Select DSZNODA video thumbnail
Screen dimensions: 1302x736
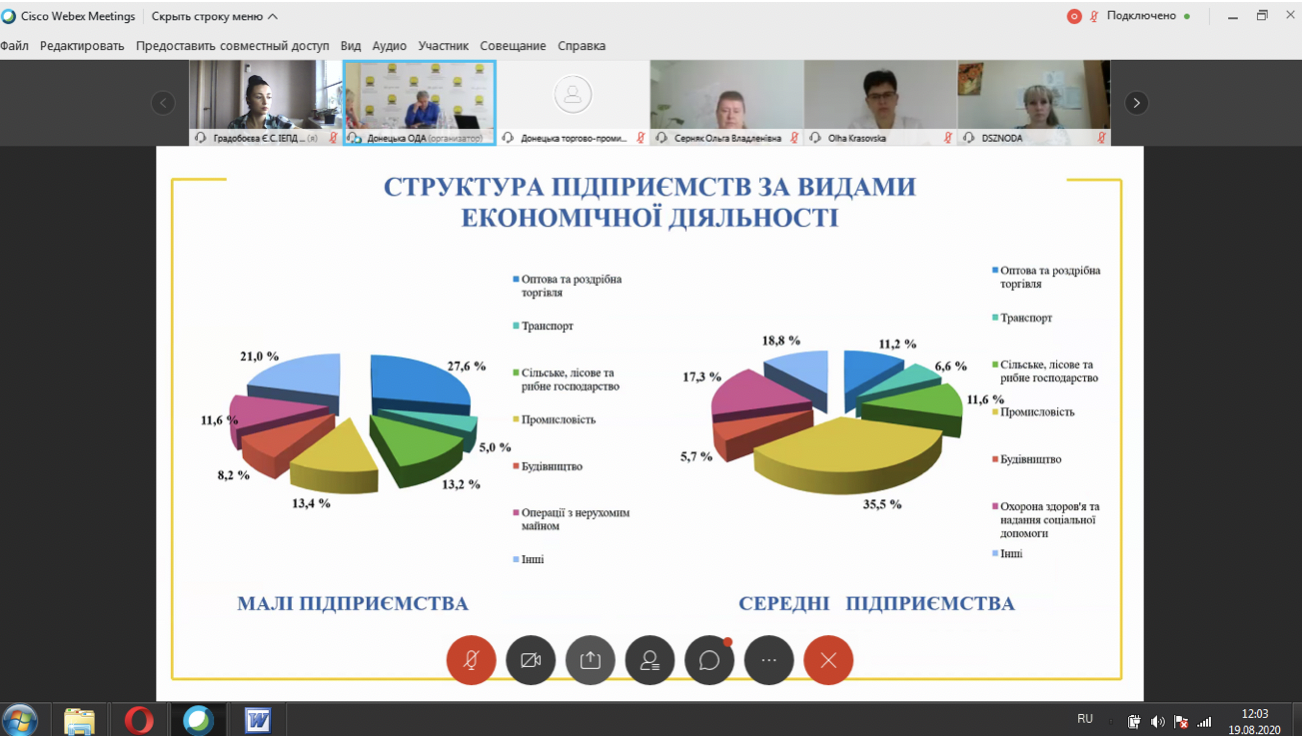pos(1034,103)
